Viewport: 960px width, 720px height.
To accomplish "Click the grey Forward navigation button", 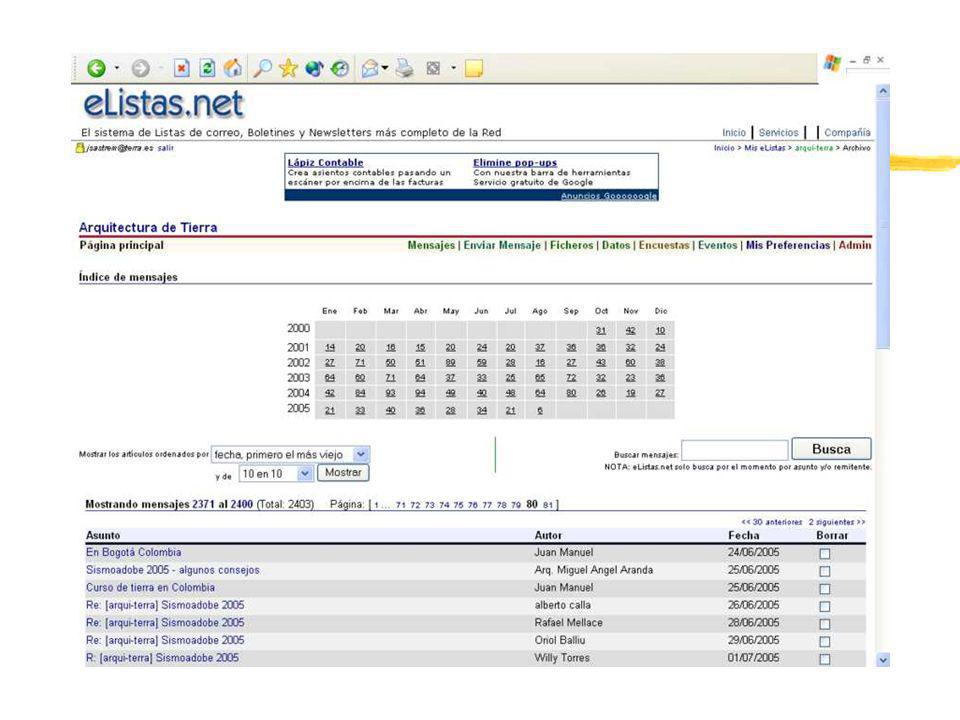I will 140,68.
